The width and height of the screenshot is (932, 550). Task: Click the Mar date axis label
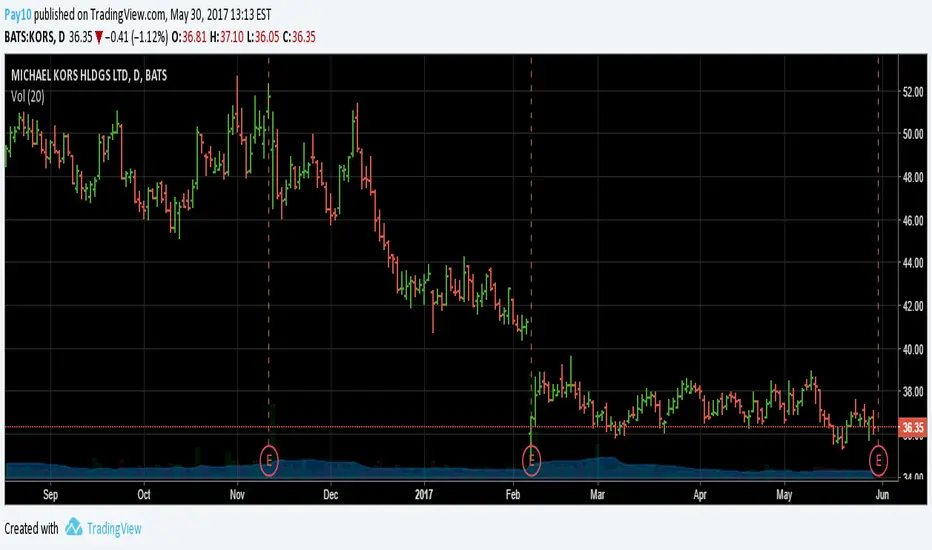[x=597, y=495]
